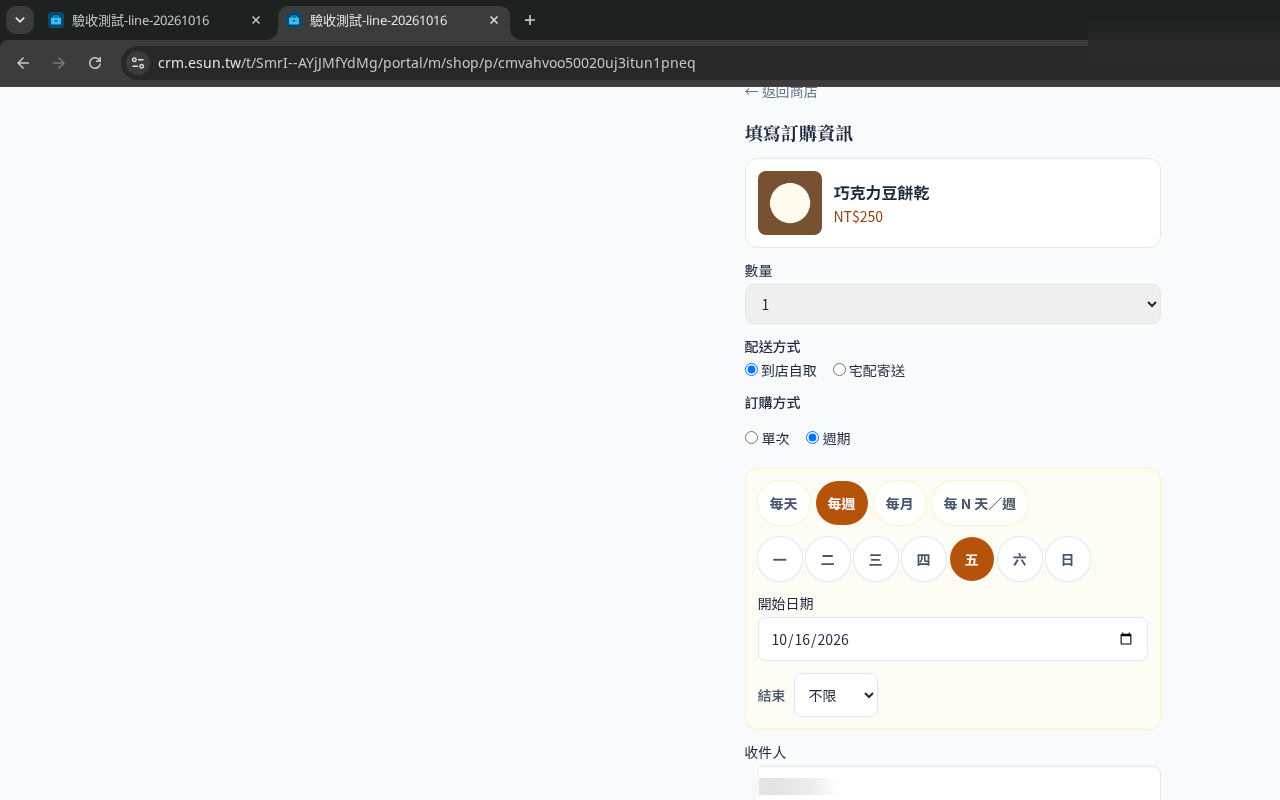Toggle weekday 四 (Thursday)

924,559
